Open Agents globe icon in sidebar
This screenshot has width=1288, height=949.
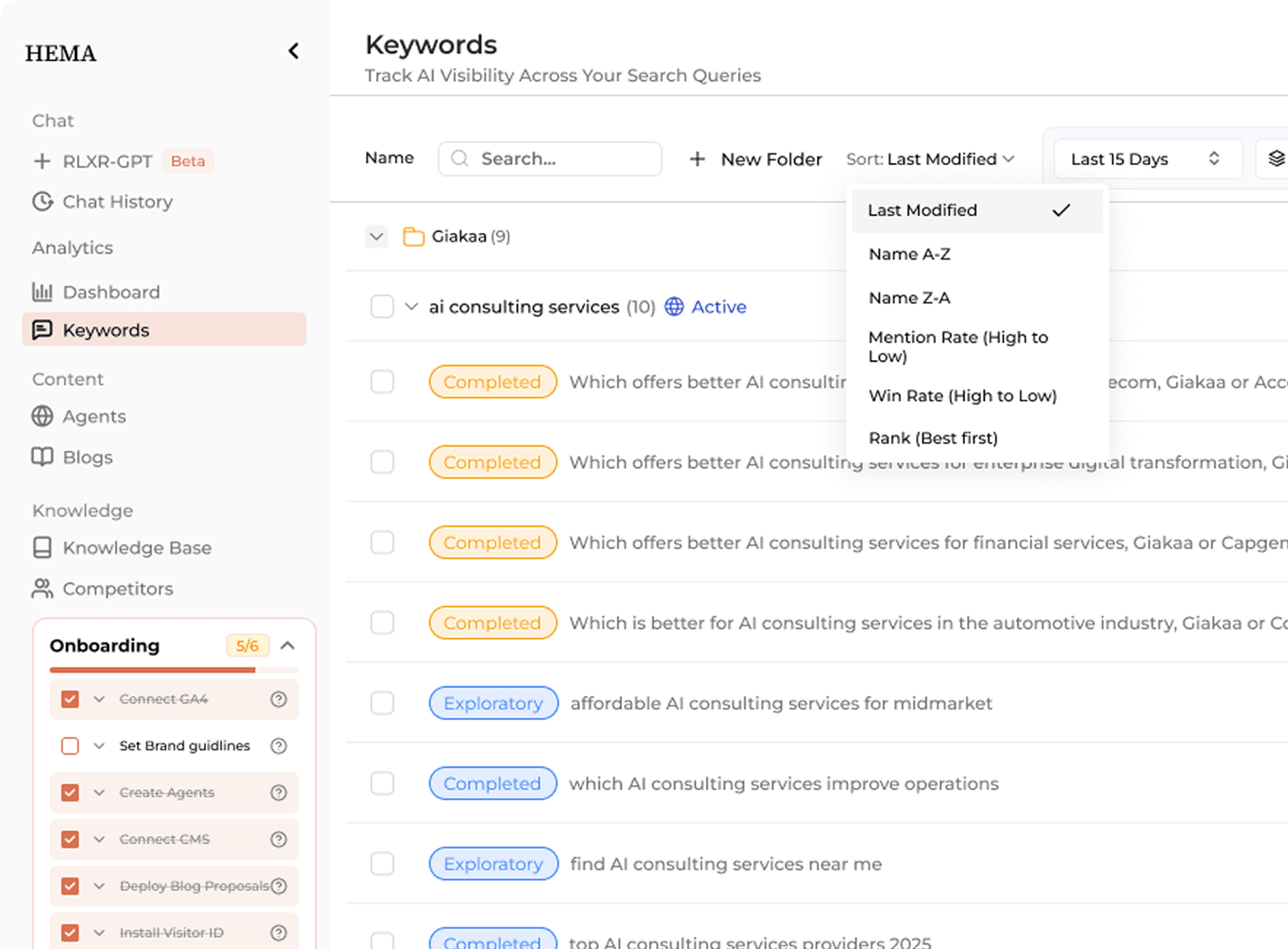point(42,416)
